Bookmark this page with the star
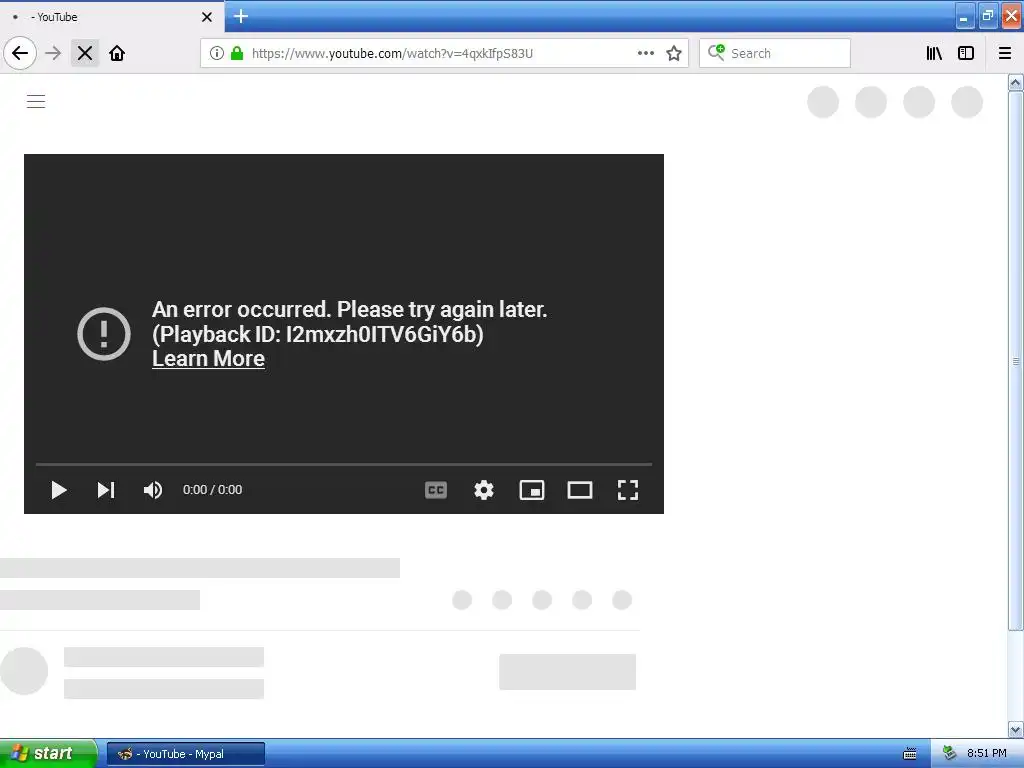This screenshot has height=768, width=1024. coord(674,53)
